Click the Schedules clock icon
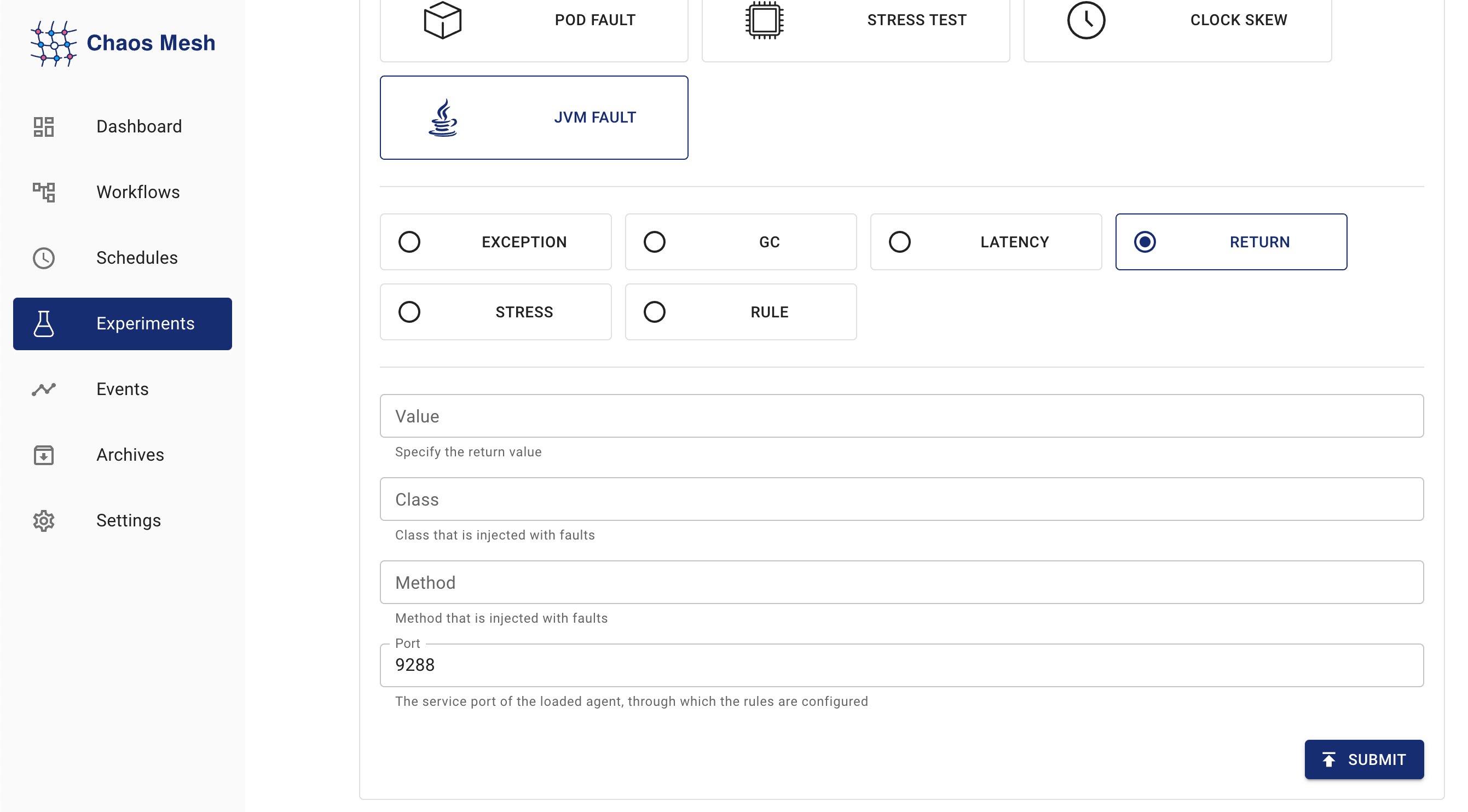The height and width of the screenshot is (812, 1468). point(43,258)
